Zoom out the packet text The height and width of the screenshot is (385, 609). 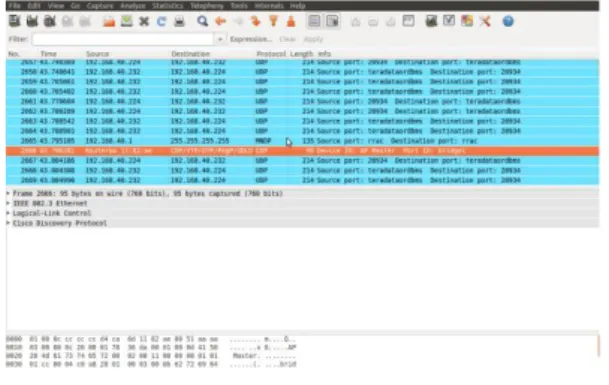pos(373,21)
